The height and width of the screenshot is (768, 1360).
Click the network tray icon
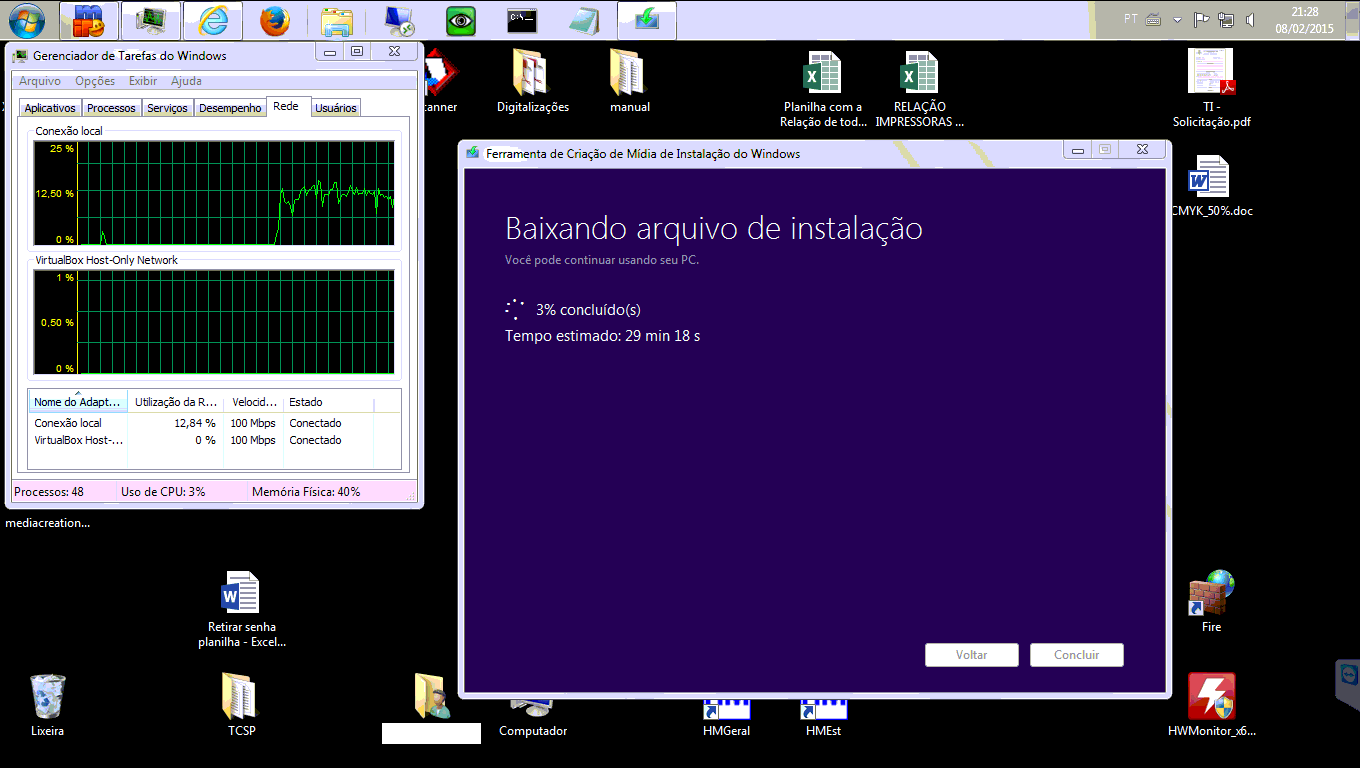pos(1226,19)
